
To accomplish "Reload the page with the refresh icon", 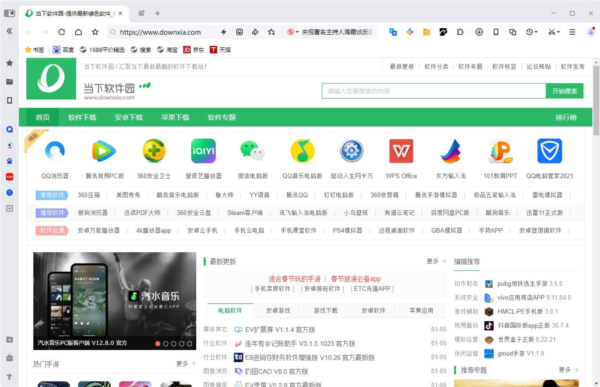I will click(x=61, y=32).
